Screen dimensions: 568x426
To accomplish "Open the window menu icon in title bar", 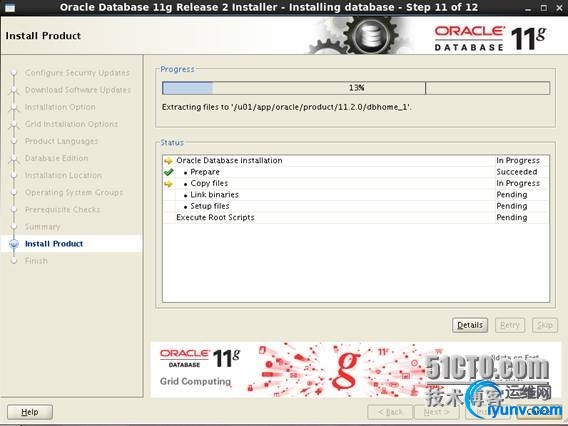I will [10, 7].
